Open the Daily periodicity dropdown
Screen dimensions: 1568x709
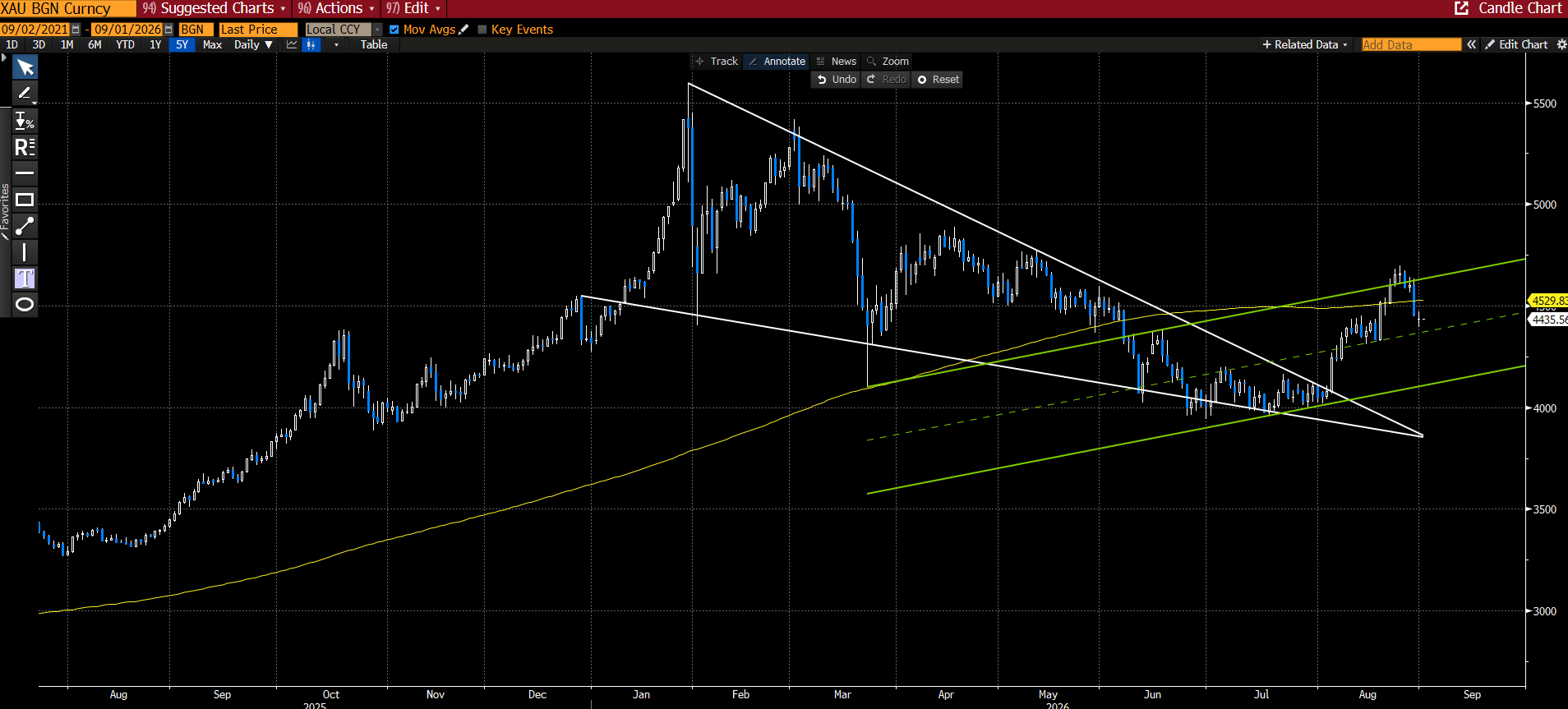[253, 44]
